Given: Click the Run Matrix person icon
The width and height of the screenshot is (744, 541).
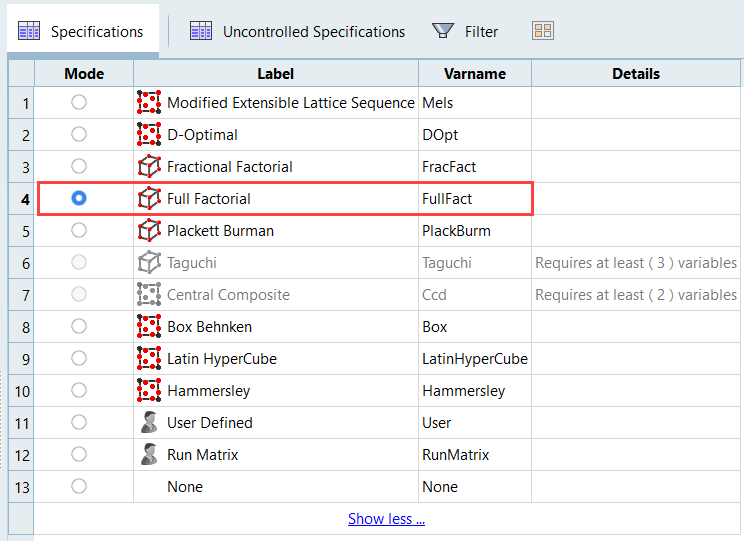Looking at the screenshot, I should pyautogui.click(x=149, y=454).
